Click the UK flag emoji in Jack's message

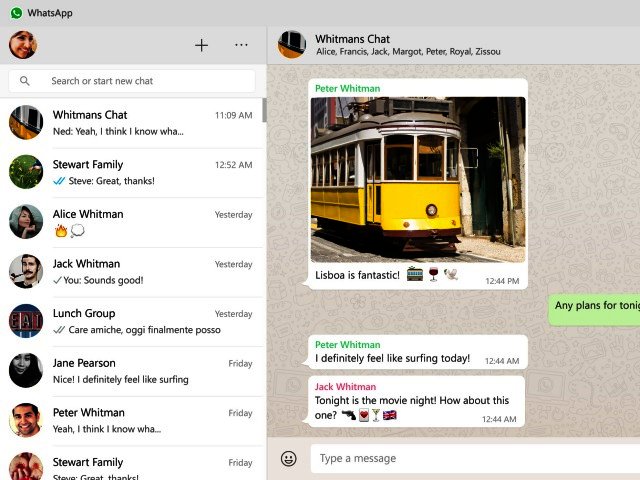pos(390,416)
